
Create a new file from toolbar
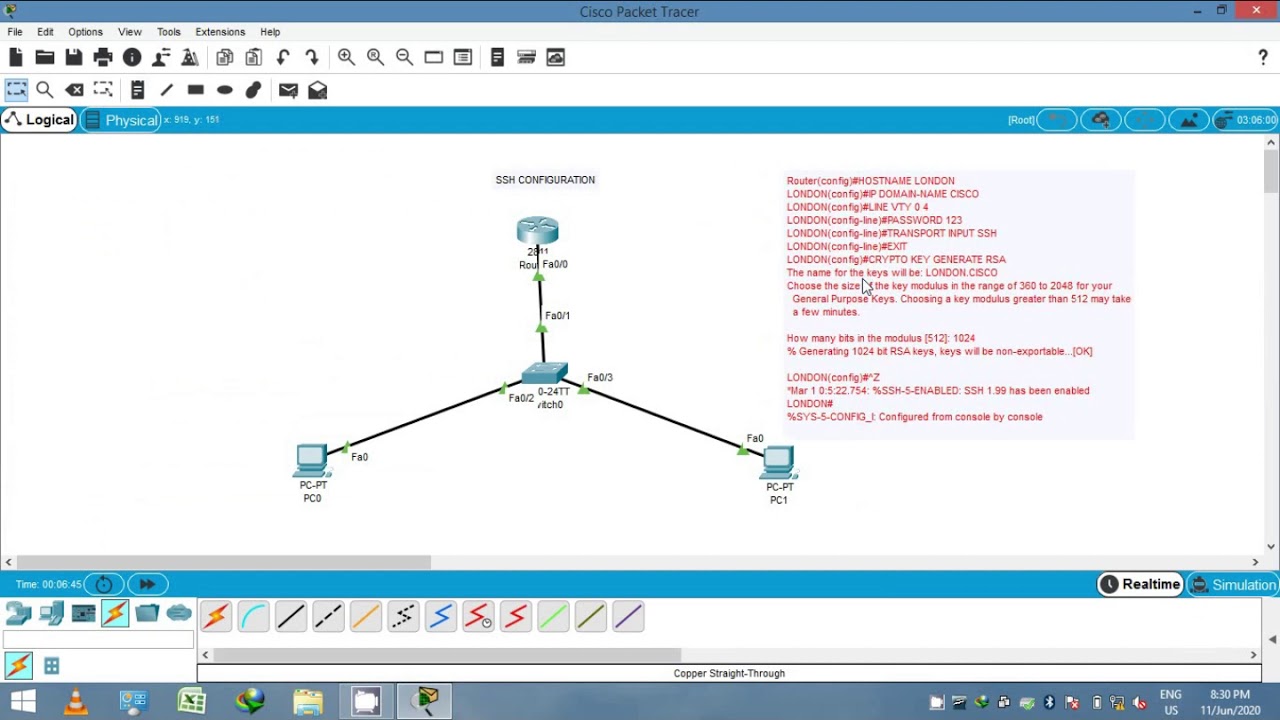(16, 57)
